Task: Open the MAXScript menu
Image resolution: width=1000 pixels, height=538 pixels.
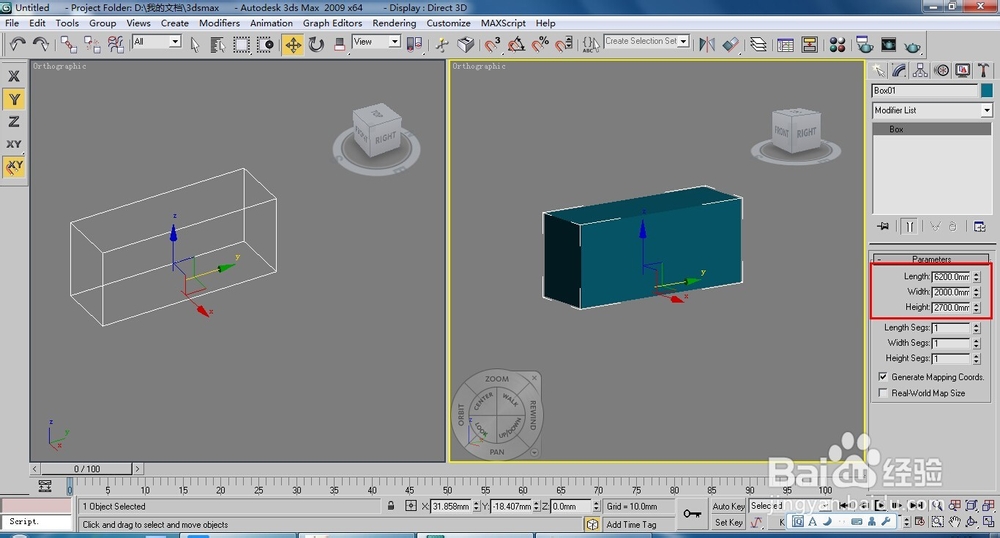Action: pos(503,23)
